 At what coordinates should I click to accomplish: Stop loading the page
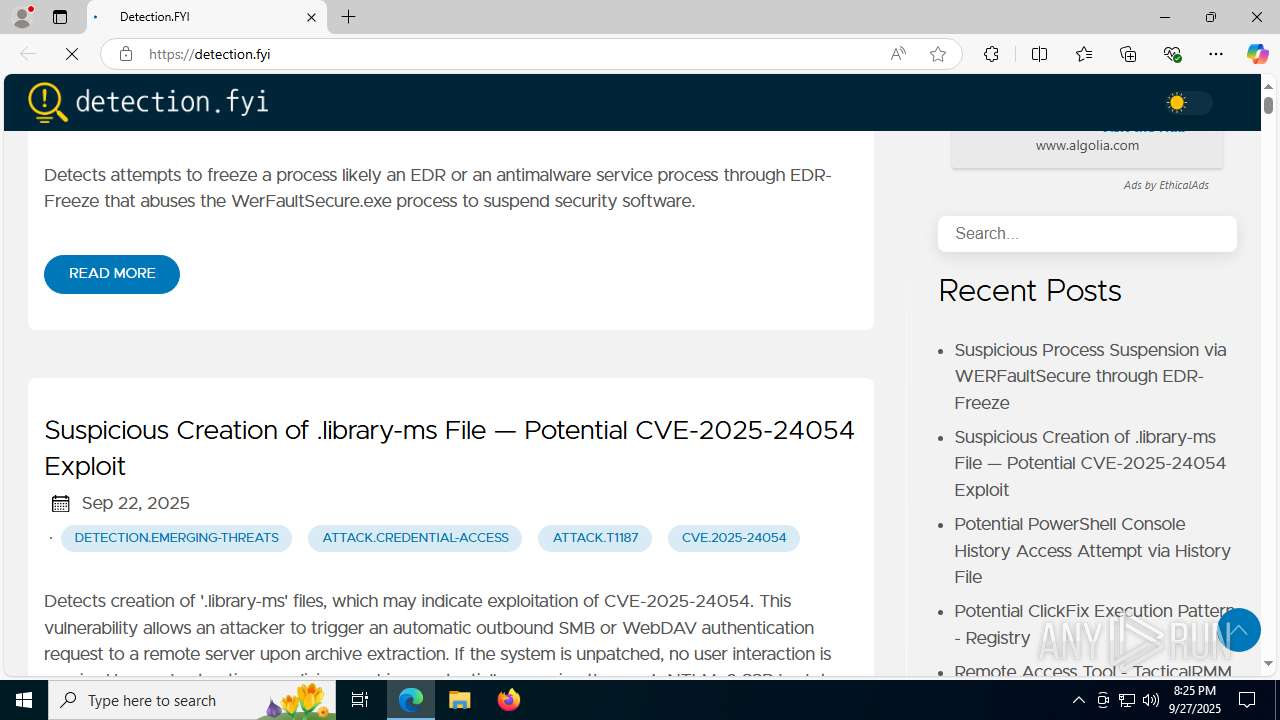[x=72, y=54]
